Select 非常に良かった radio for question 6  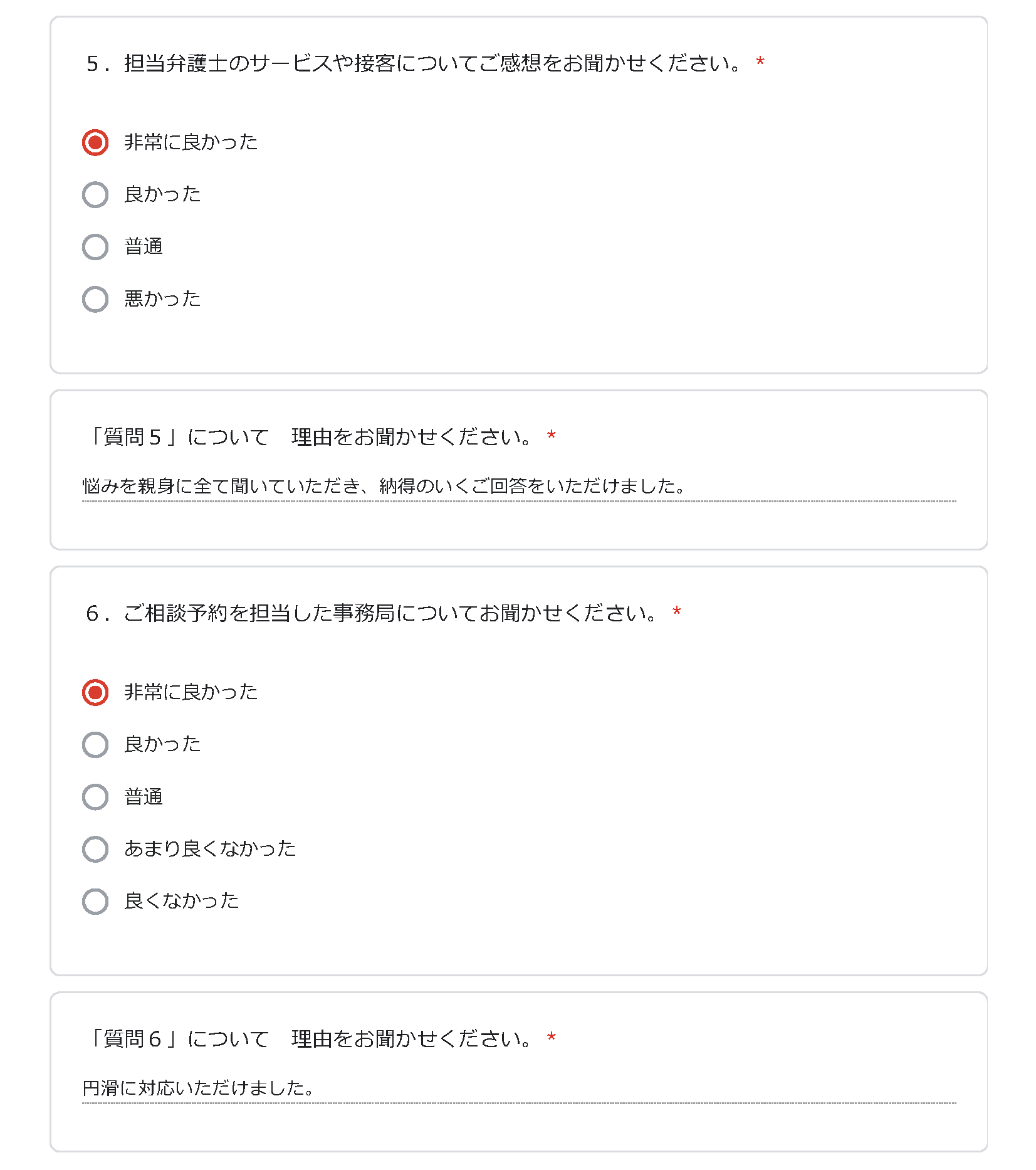click(x=95, y=692)
